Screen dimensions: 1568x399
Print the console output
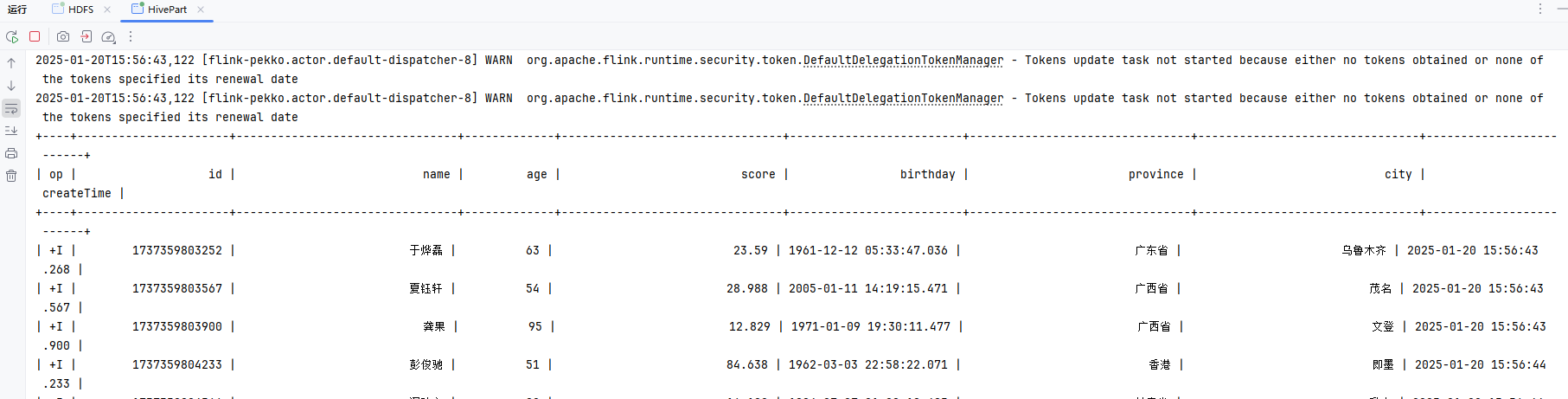tap(11, 153)
